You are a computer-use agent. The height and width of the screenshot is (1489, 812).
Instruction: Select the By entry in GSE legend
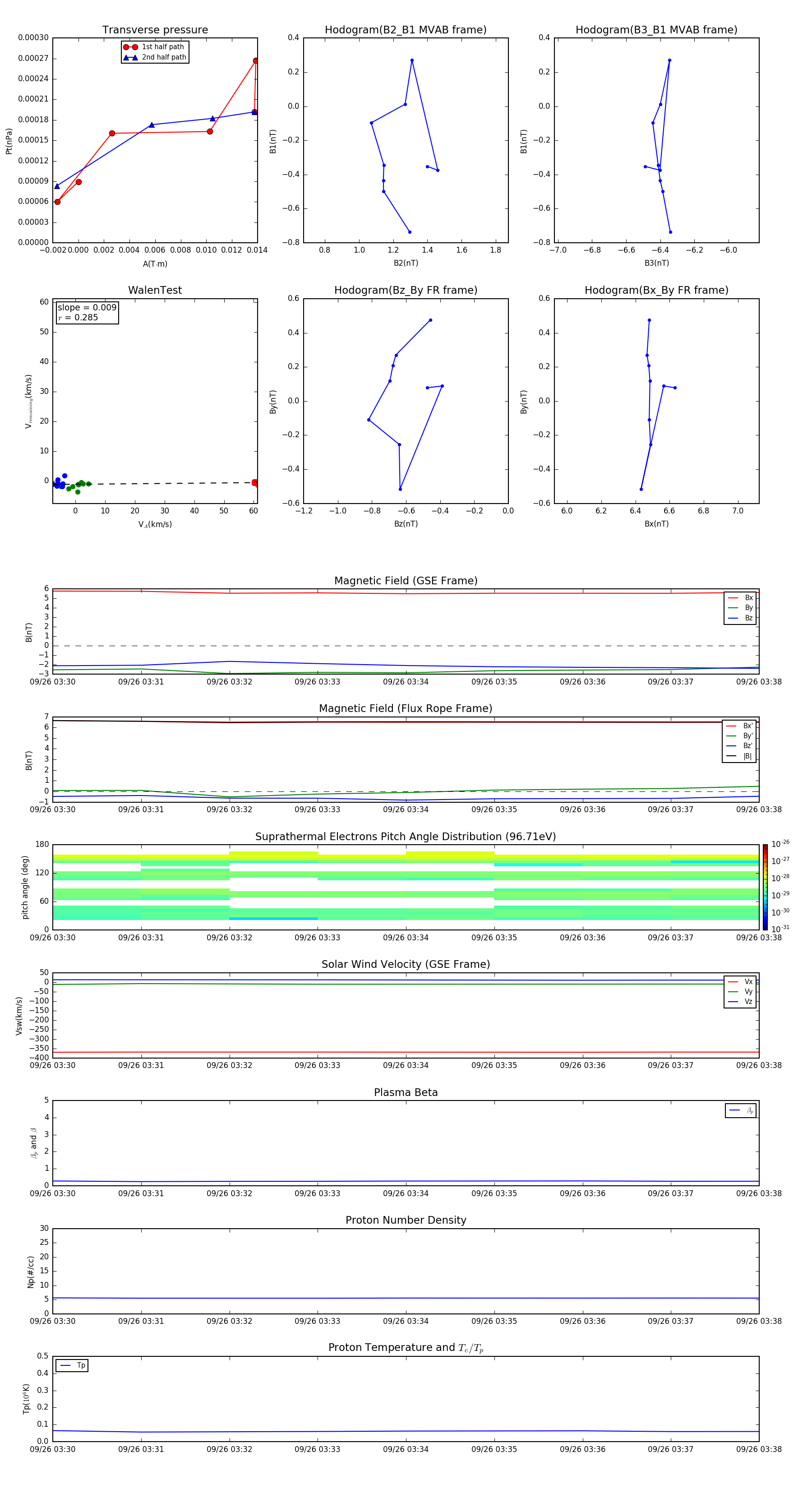coord(740,607)
